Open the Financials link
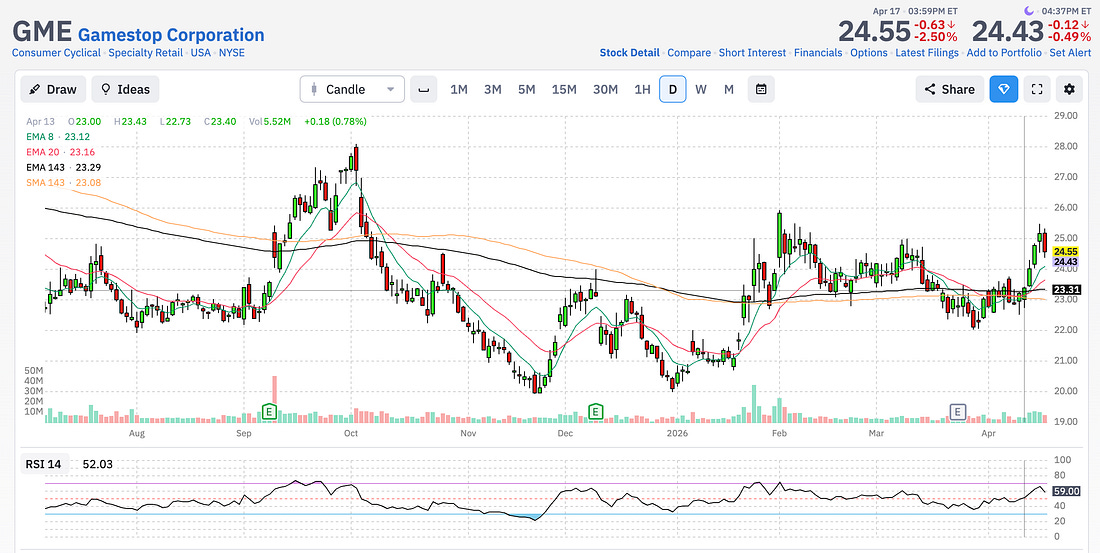This screenshot has height=553, width=1100. click(x=818, y=53)
